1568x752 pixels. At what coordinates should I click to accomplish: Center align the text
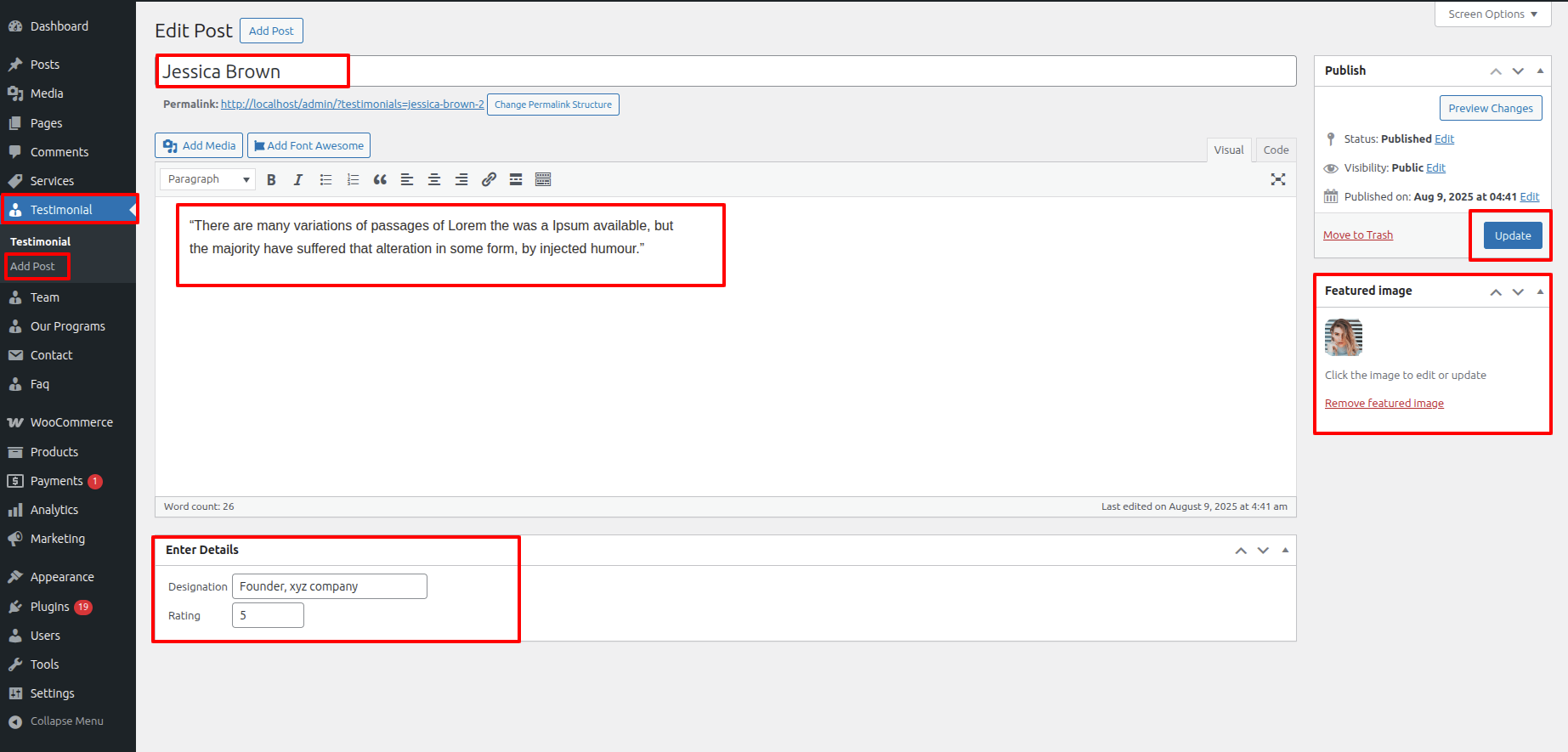434,179
